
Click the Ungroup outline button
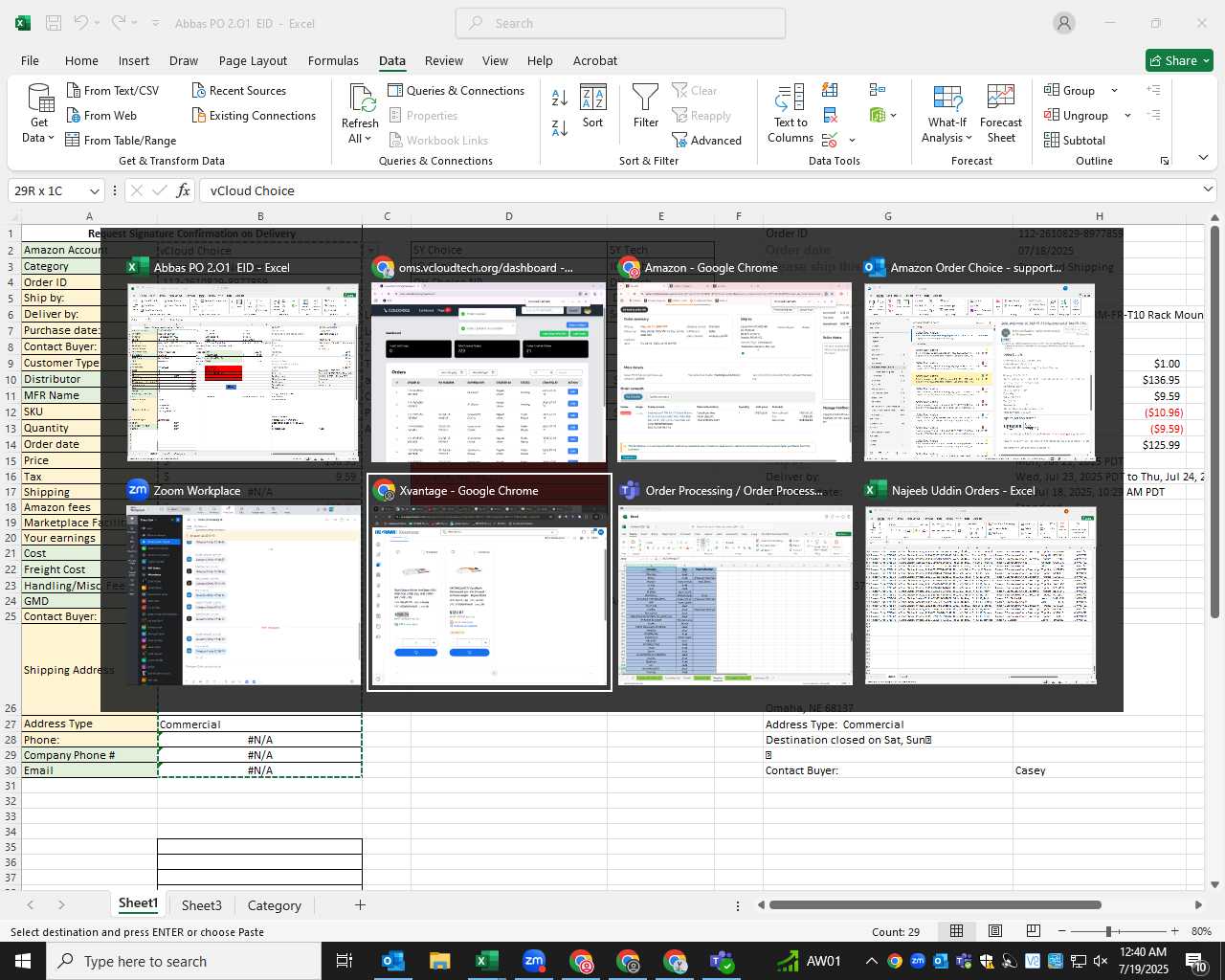pos(1077,115)
